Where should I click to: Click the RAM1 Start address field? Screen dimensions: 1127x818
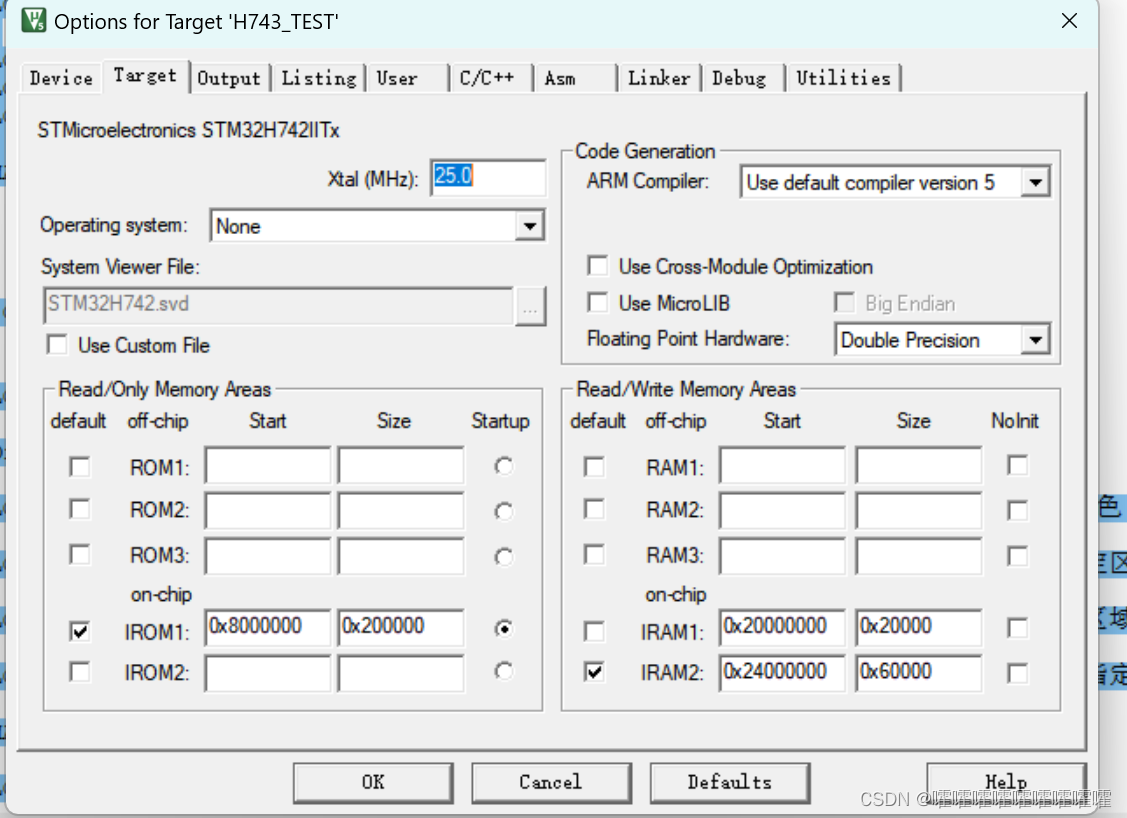click(782, 466)
